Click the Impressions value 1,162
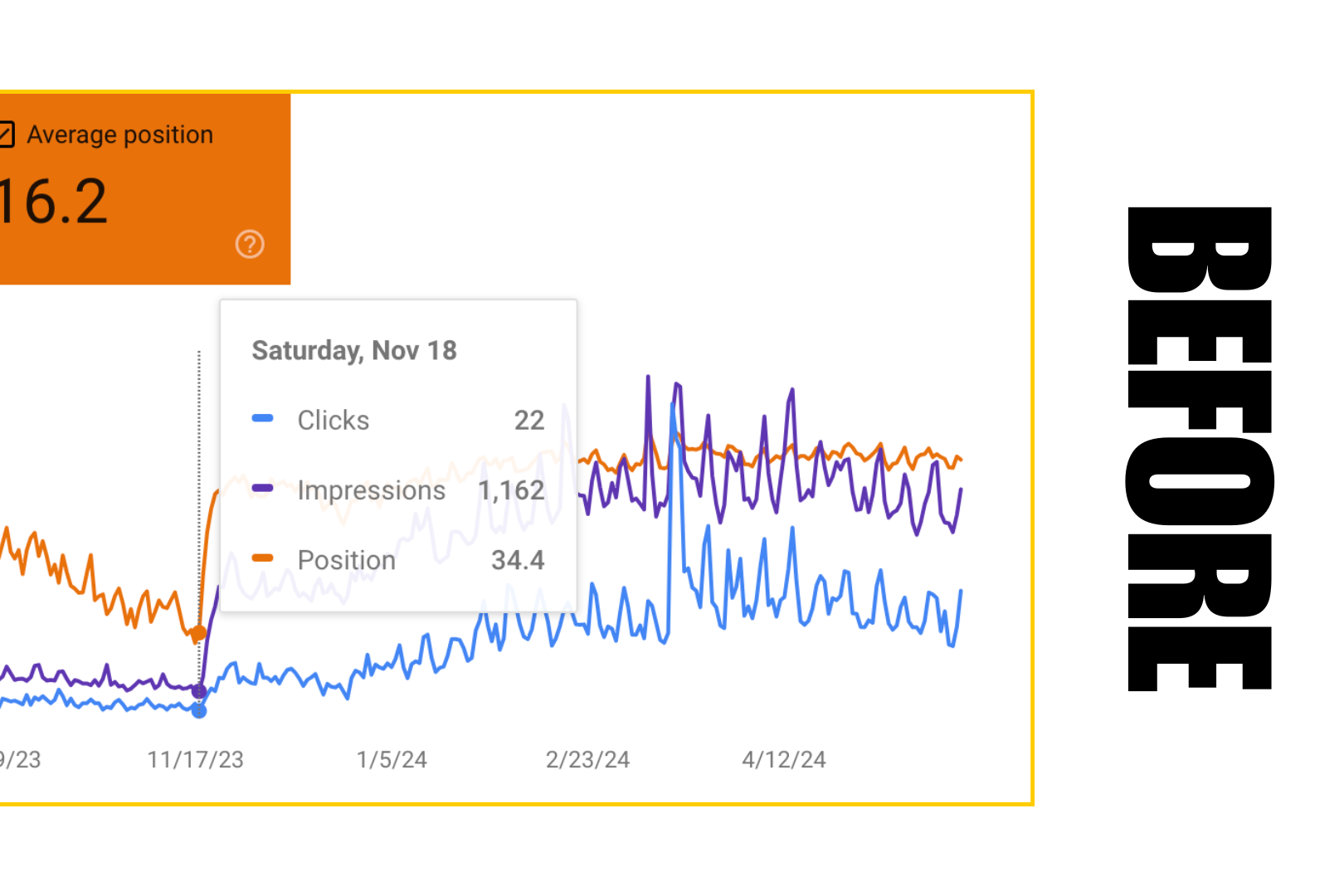The width and height of the screenshot is (1344, 896). click(x=511, y=490)
